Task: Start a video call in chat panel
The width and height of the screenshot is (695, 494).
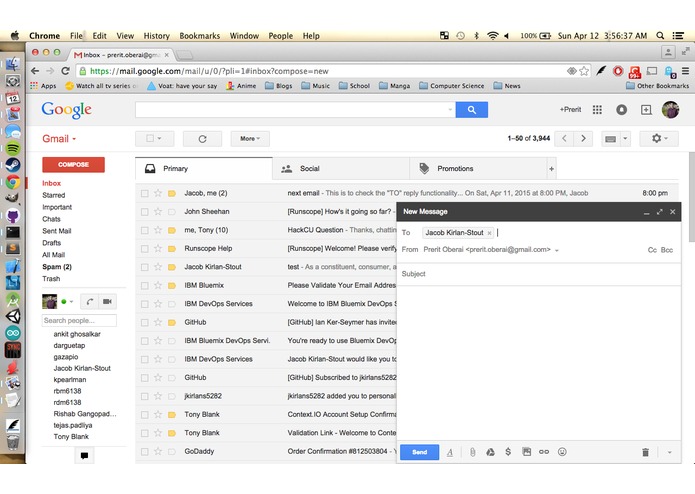Action: click(107, 302)
